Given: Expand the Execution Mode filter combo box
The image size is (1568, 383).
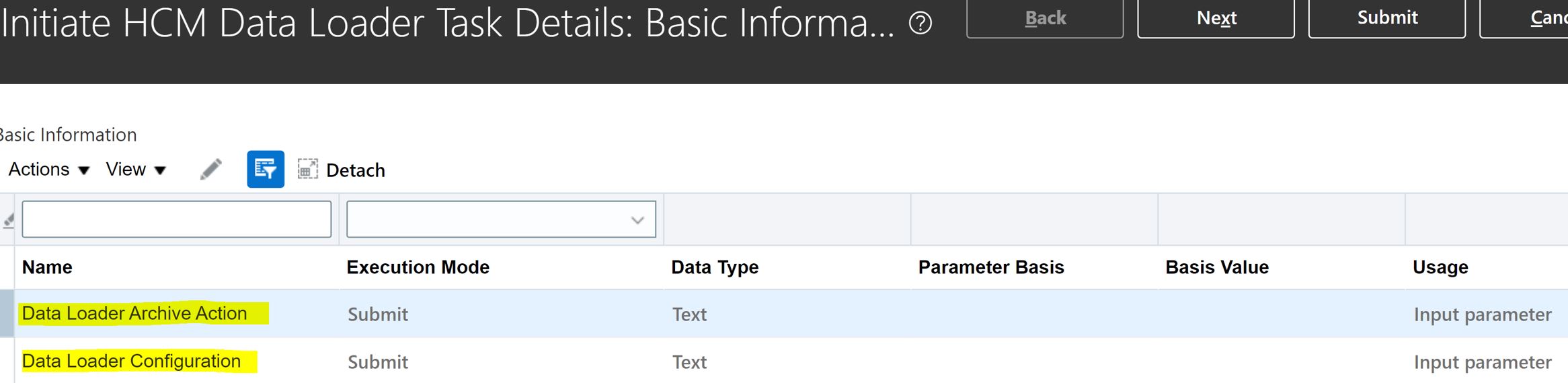Looking at the screenshot, I should [x=637, y=220].
